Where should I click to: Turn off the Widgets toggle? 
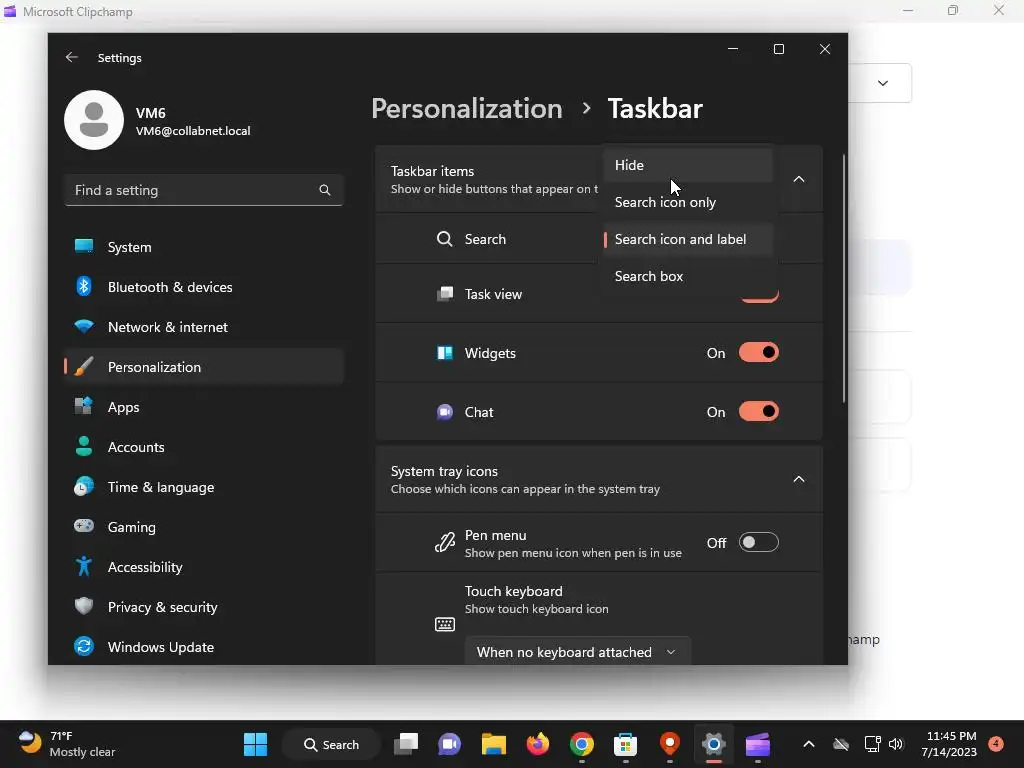tap(759, 353)
